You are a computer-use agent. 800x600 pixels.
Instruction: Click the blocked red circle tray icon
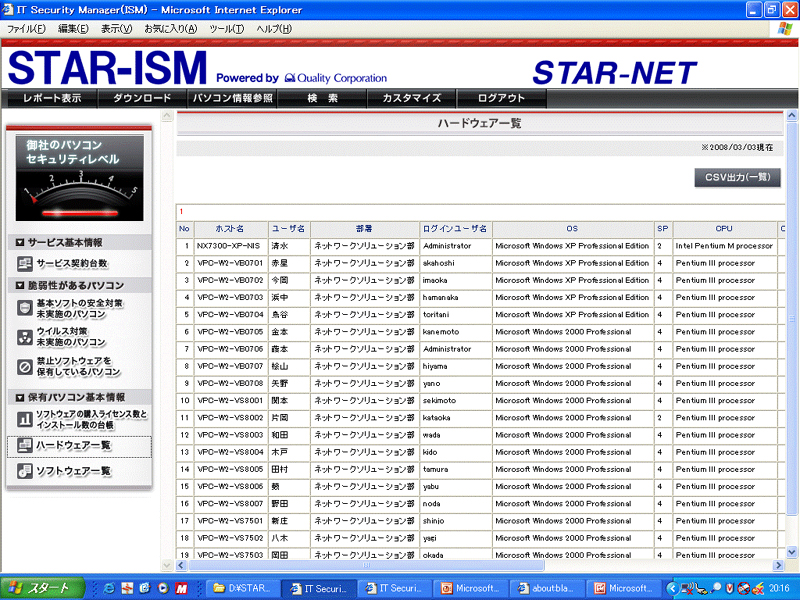[x=743, y=588]
